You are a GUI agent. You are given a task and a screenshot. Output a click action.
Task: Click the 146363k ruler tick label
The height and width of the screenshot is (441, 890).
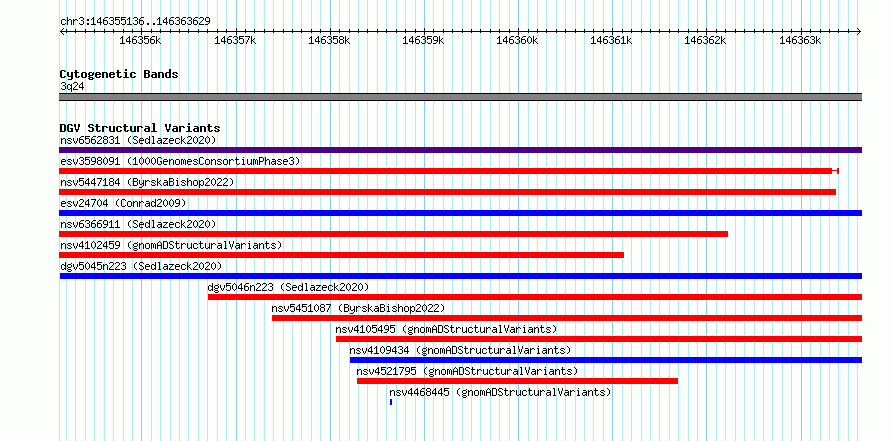(800, 41)
